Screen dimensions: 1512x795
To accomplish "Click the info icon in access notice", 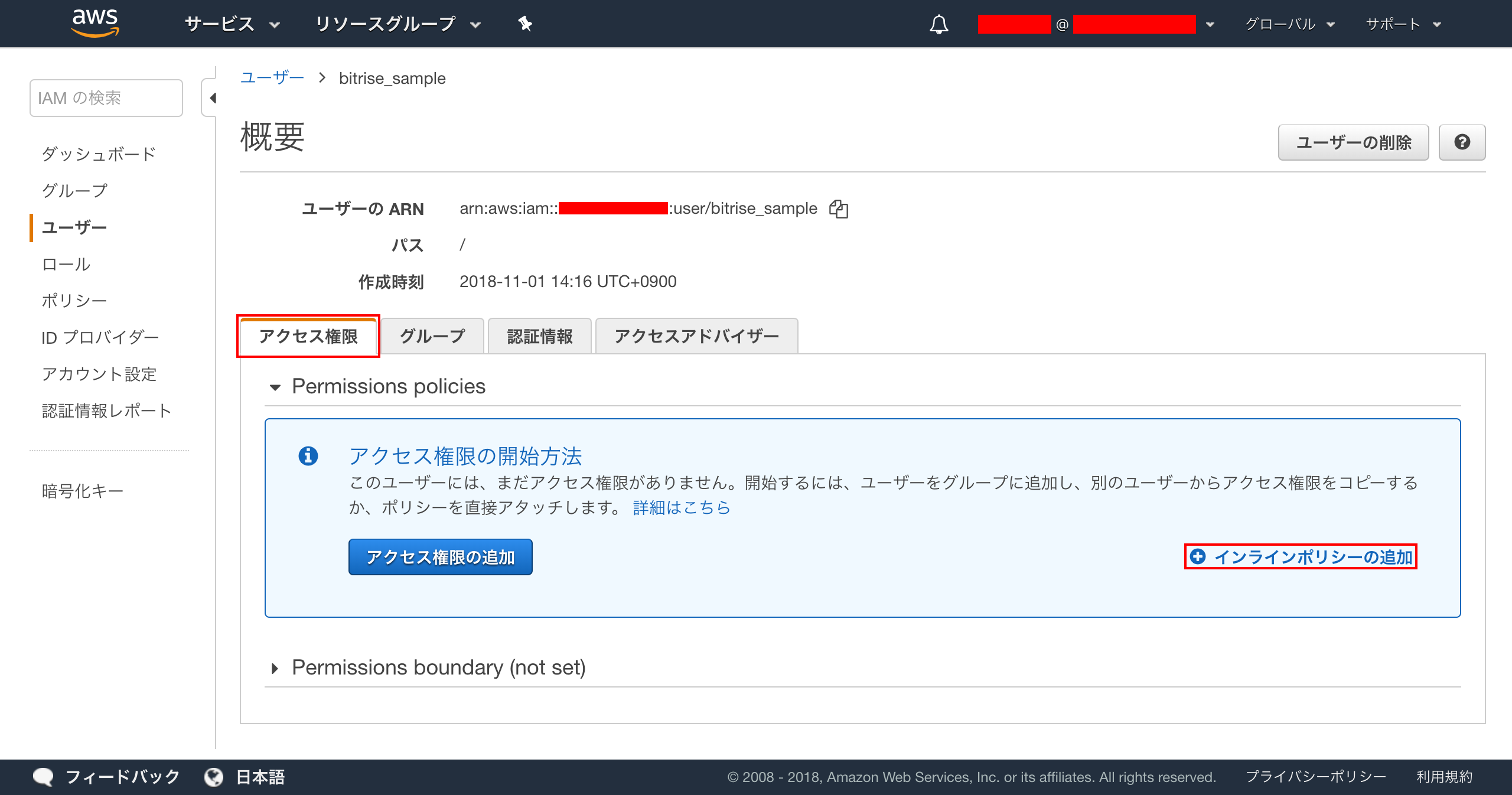I will [x=308, y=456].
